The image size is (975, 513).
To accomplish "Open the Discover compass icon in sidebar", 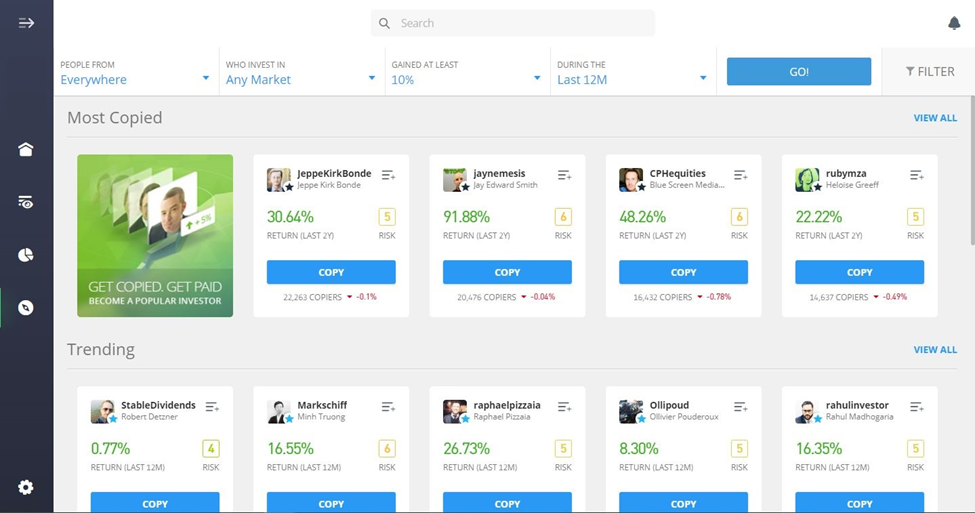I will tap(25, 308).
